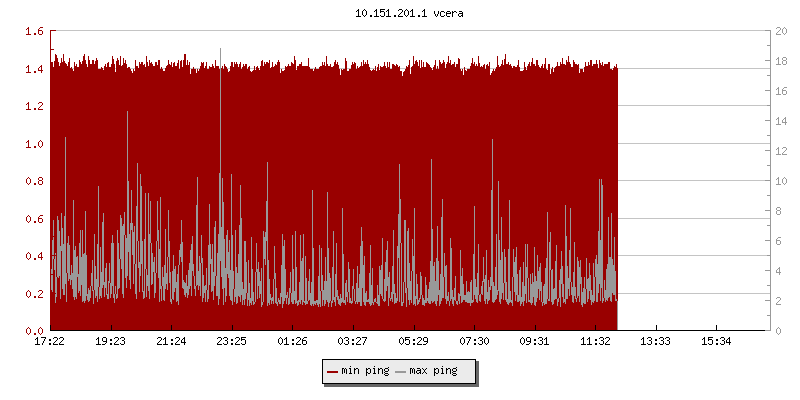Image resolution: width=800 pixels, height=400 pixels.
Task: Click the 1.0 label on left axis
Action: click(34, 144)
